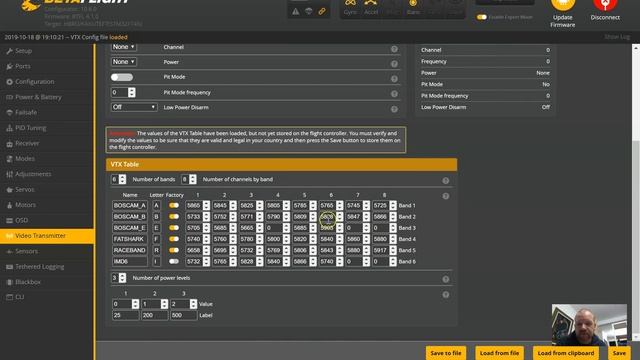Click the Blackbox sidebar icon
This screenshot has height=360, width=640.
9,282
